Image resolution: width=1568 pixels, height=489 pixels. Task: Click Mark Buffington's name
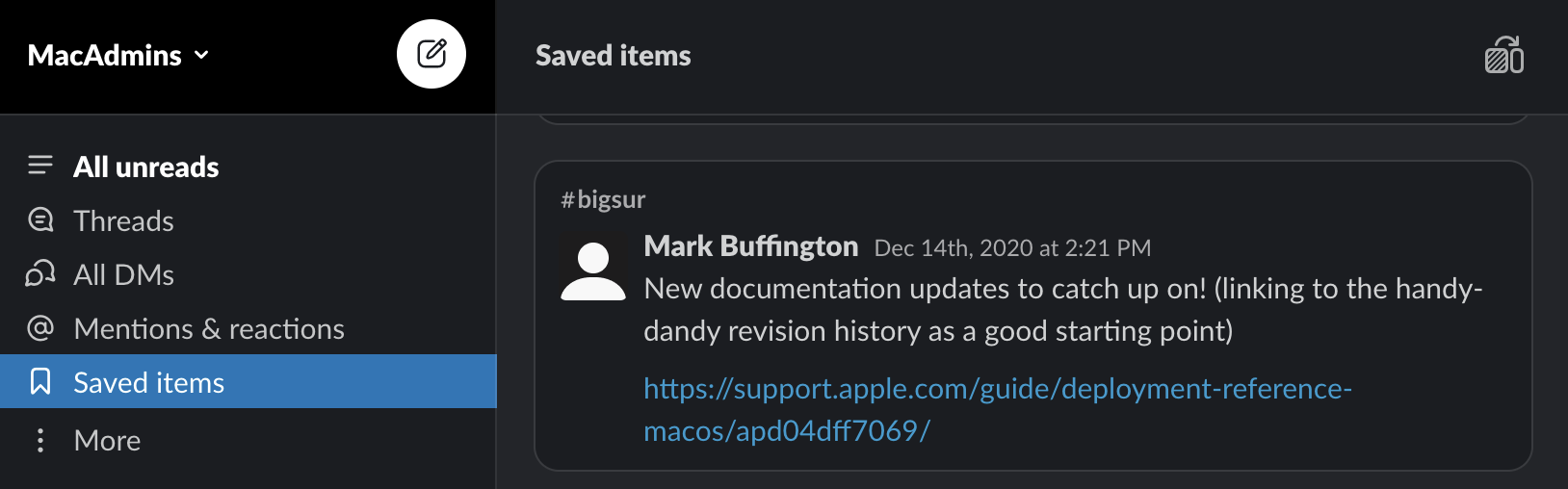[750, 246]
